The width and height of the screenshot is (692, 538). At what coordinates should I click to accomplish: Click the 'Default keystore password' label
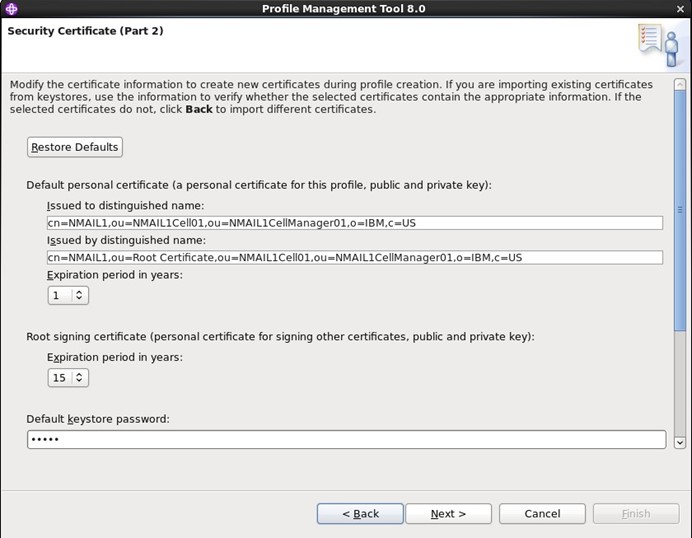(98, 418)
